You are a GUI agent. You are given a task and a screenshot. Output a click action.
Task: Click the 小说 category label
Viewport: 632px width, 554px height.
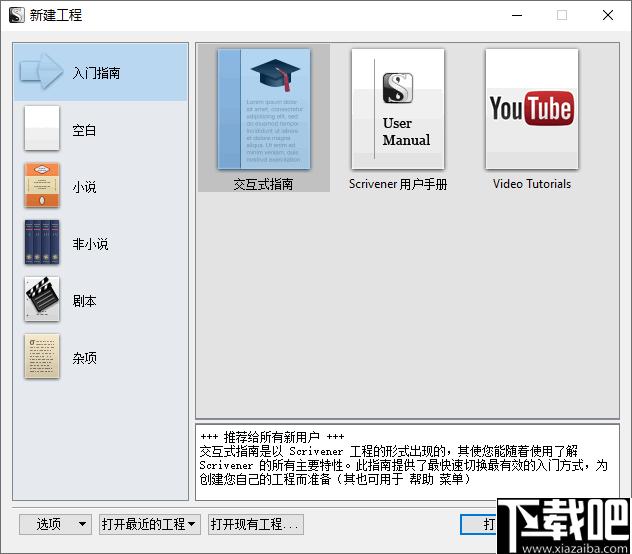pos(84,187)
